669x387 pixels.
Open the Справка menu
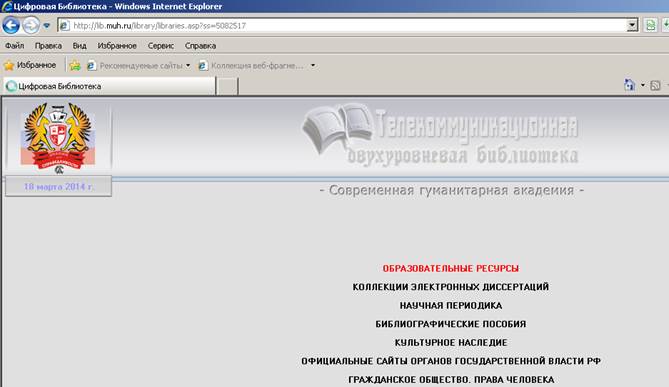pos(200,46)
